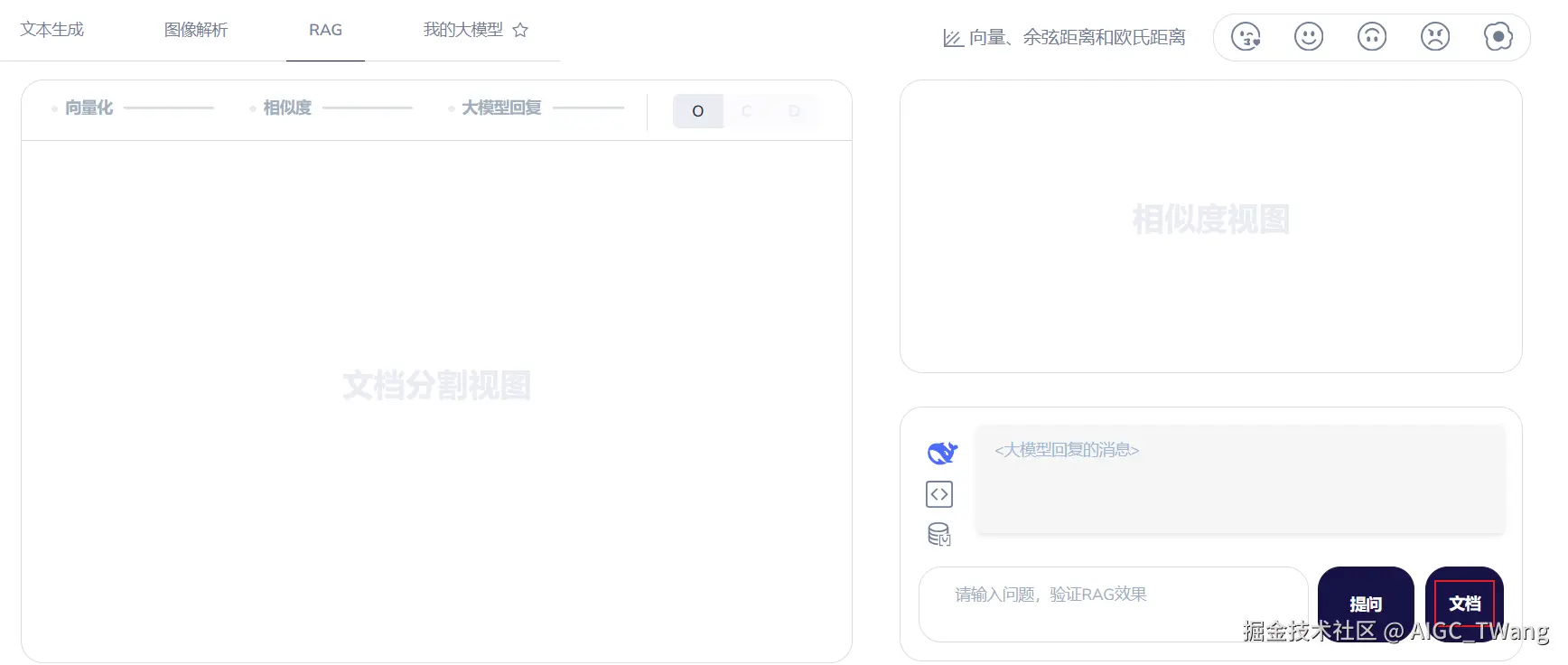The height and width of the screenshot is (665, 1568).
Task: Click the database icon under code icon
Action: [939, 535]
